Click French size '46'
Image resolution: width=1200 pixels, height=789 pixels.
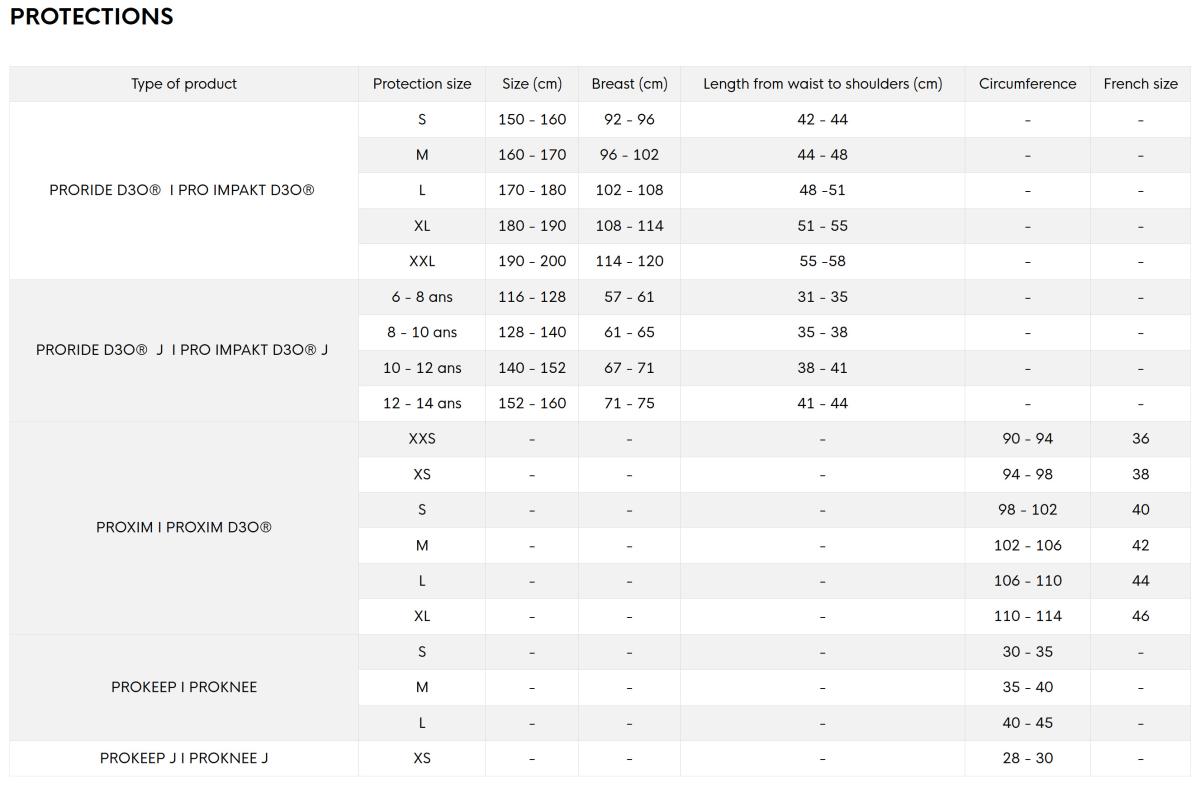(1140, 616)
